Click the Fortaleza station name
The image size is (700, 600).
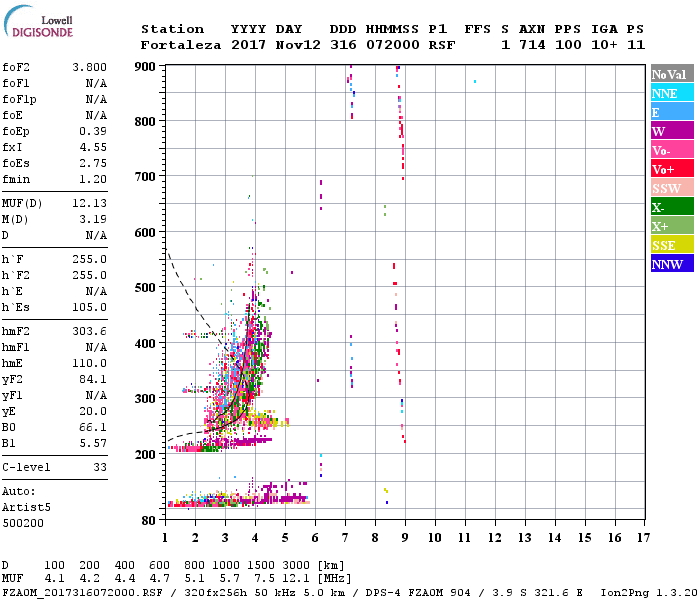point(181,45)
